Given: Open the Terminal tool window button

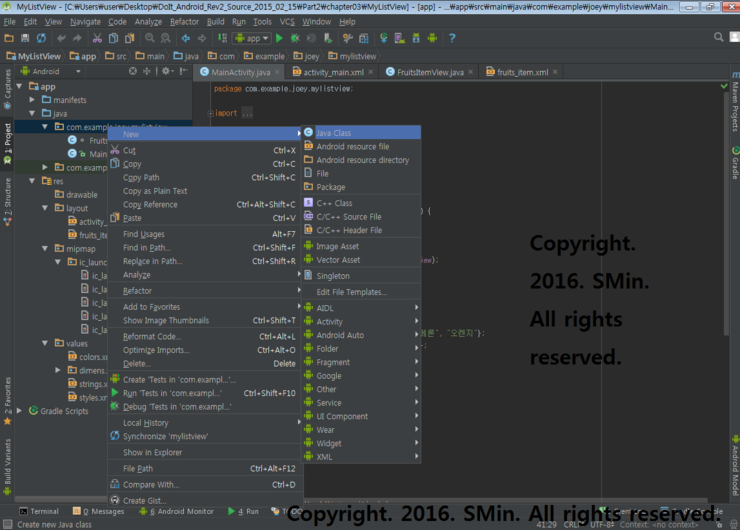Looking at the screenshot, I should tap(39, 511).
